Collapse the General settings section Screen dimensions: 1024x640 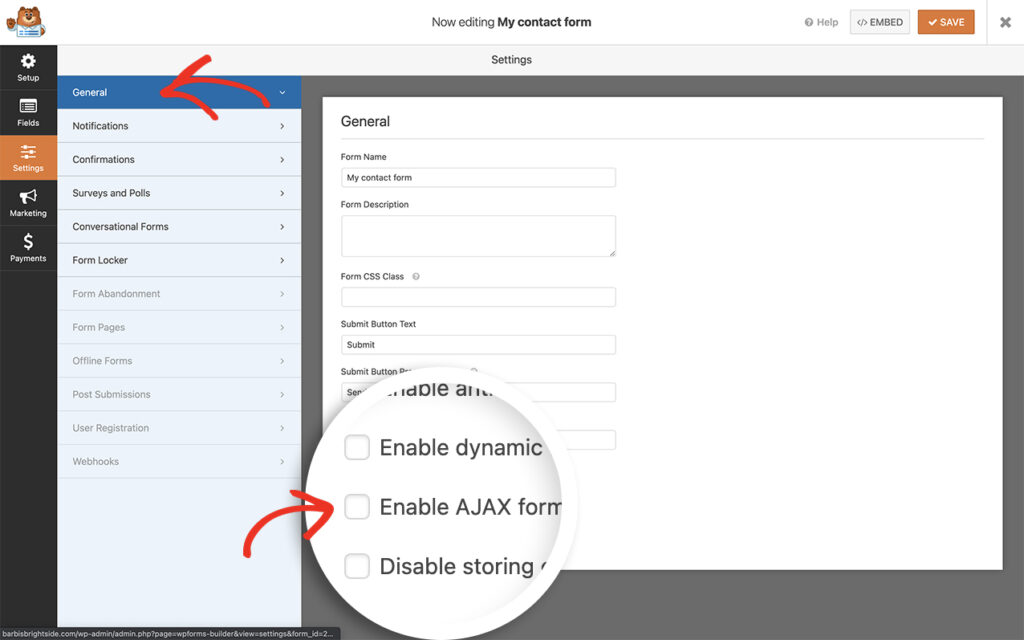(180, 92)
